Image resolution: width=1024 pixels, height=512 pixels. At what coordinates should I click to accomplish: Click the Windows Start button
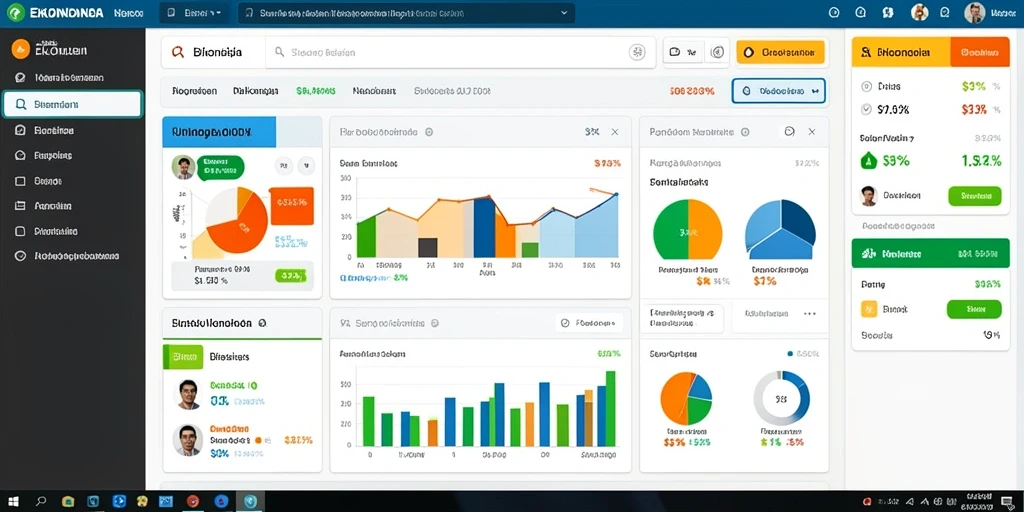13,502
